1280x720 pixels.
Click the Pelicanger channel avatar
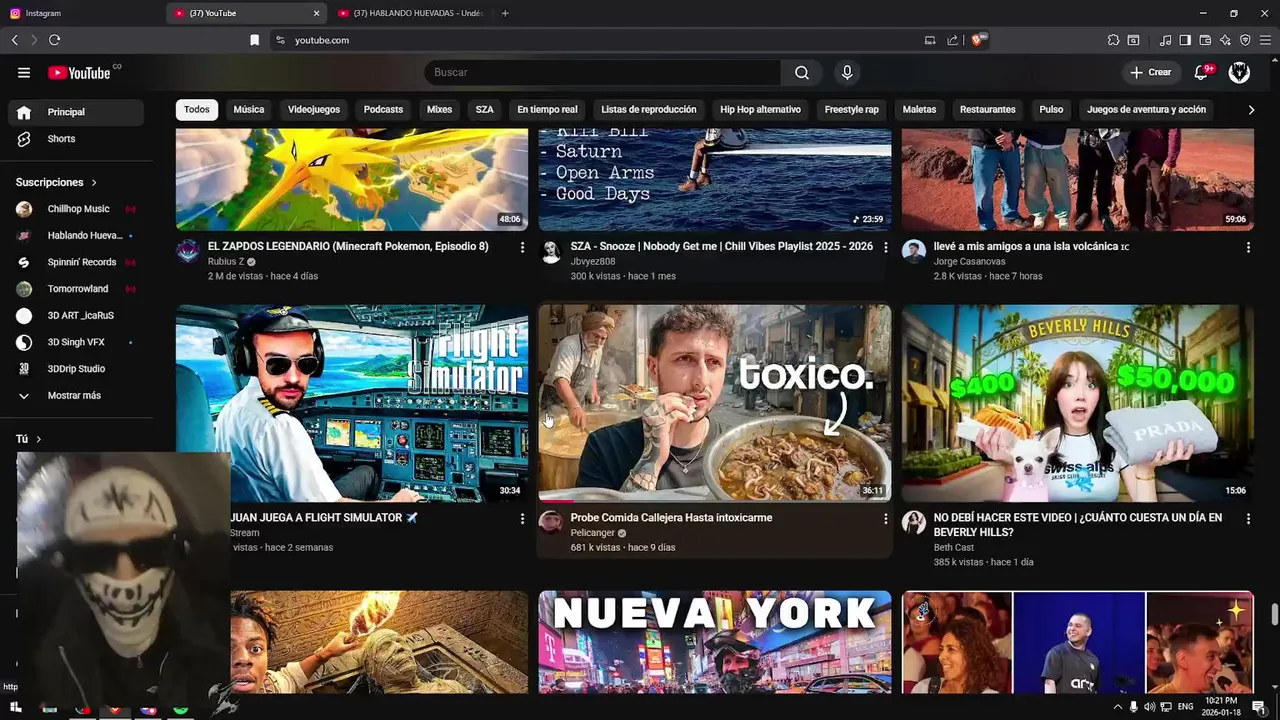551,522
